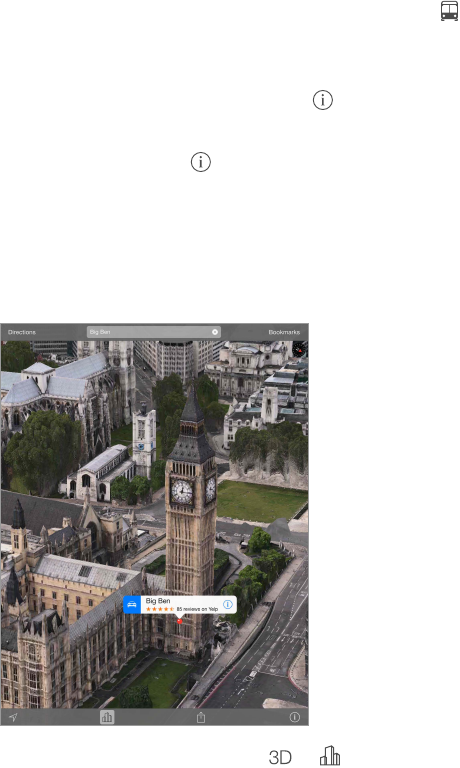Tap the current location arrow icon
460x768 pixels.
click(13, 718)
